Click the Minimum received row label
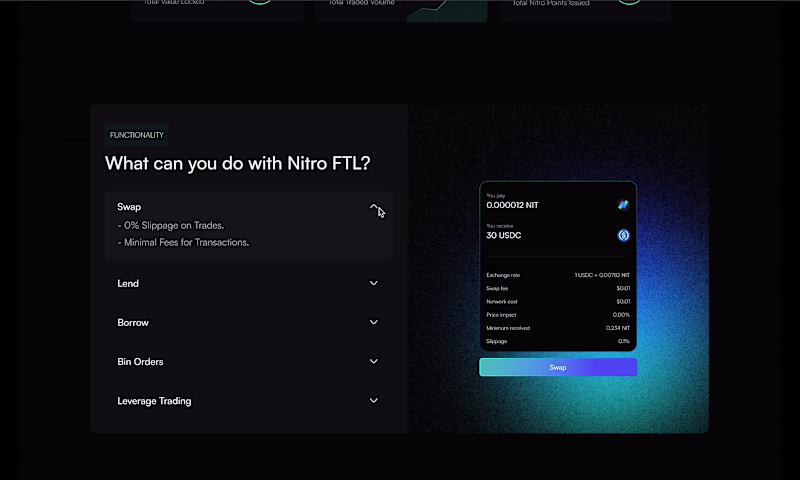Viewport: 800px width, 480px height. click(508, 329)
